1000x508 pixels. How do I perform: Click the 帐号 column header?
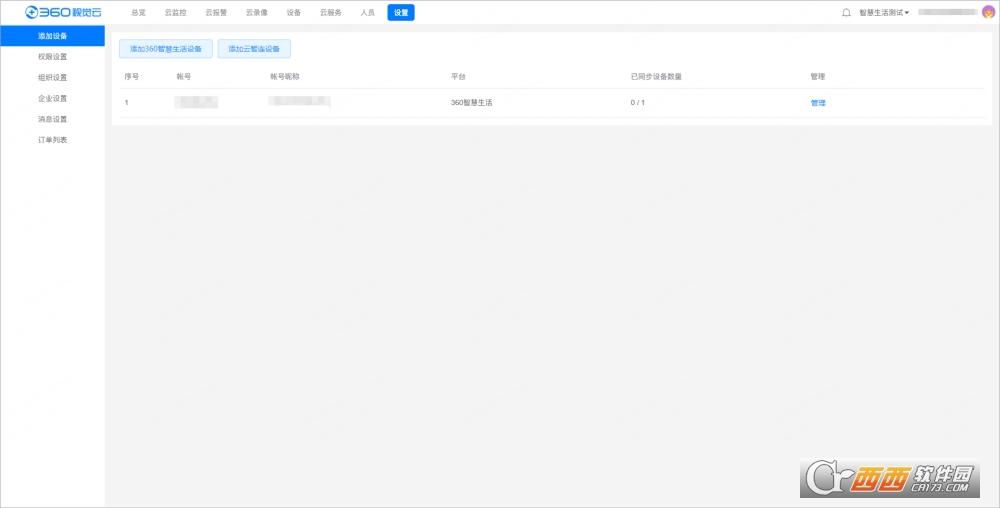[184, 76]
